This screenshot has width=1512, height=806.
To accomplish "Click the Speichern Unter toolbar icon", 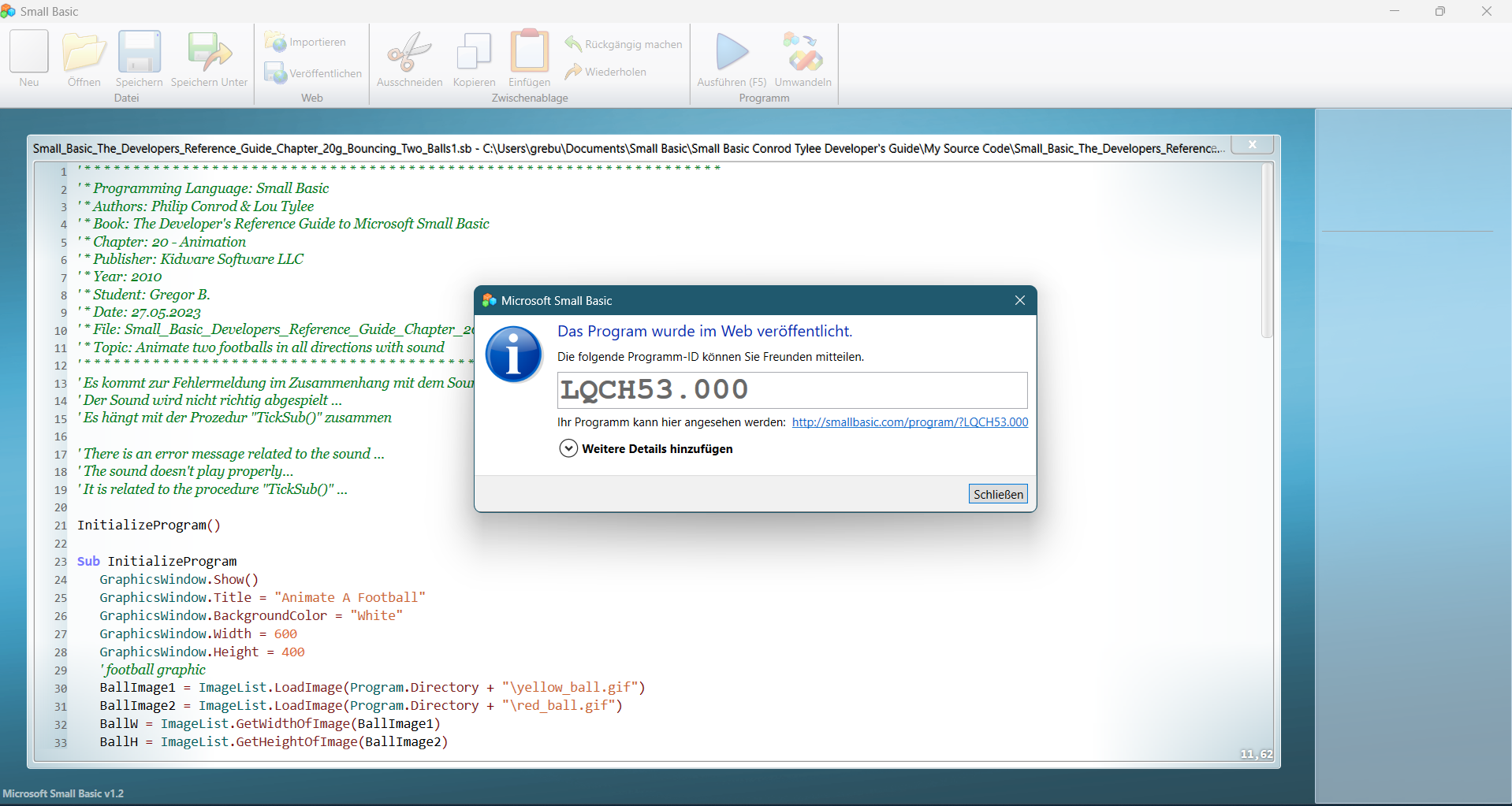I will (x=209, y=59).
